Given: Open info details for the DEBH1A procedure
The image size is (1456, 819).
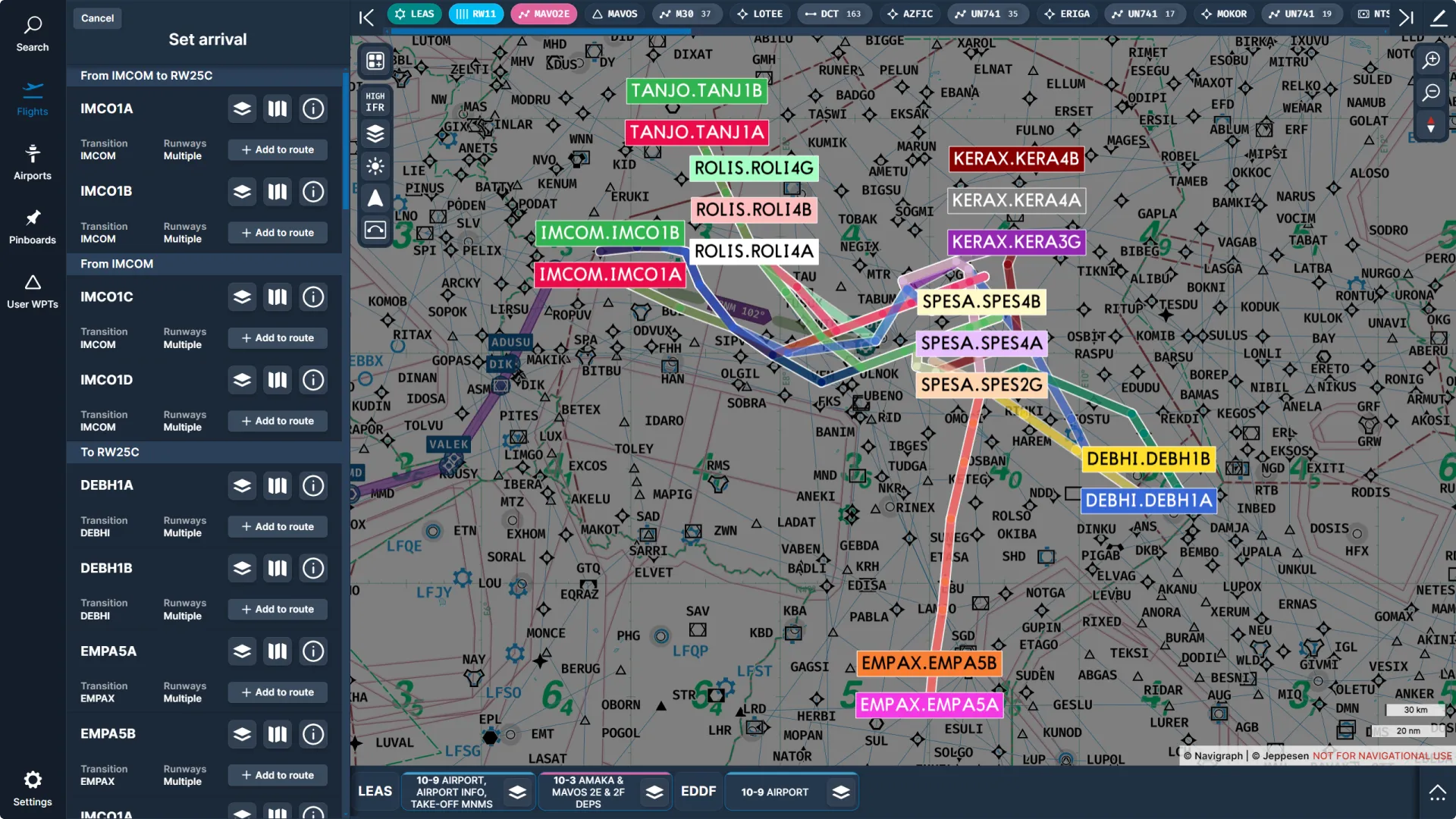Looking at the screenshot, I should click(x=313, y=486).
